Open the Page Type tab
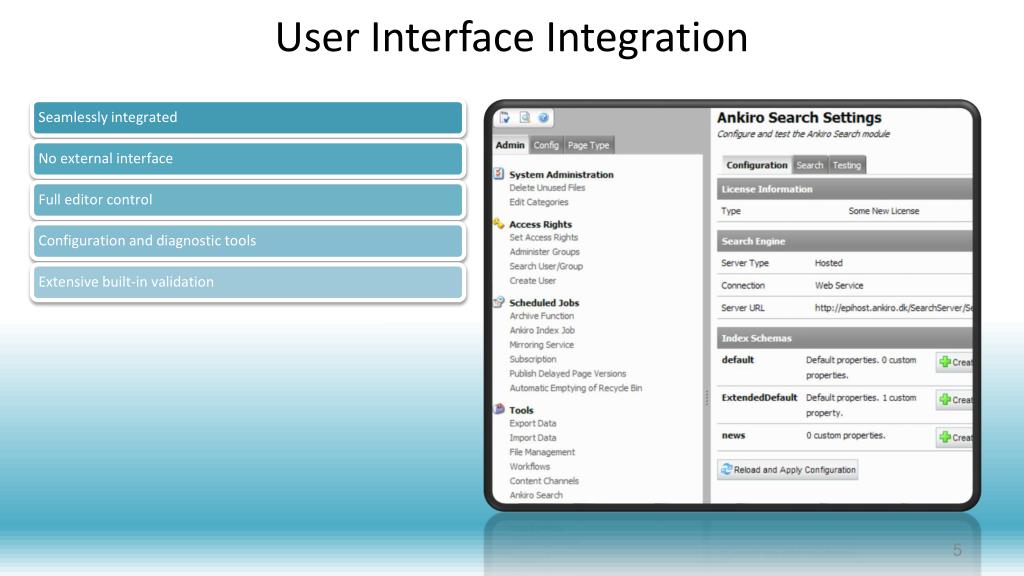 588,145
